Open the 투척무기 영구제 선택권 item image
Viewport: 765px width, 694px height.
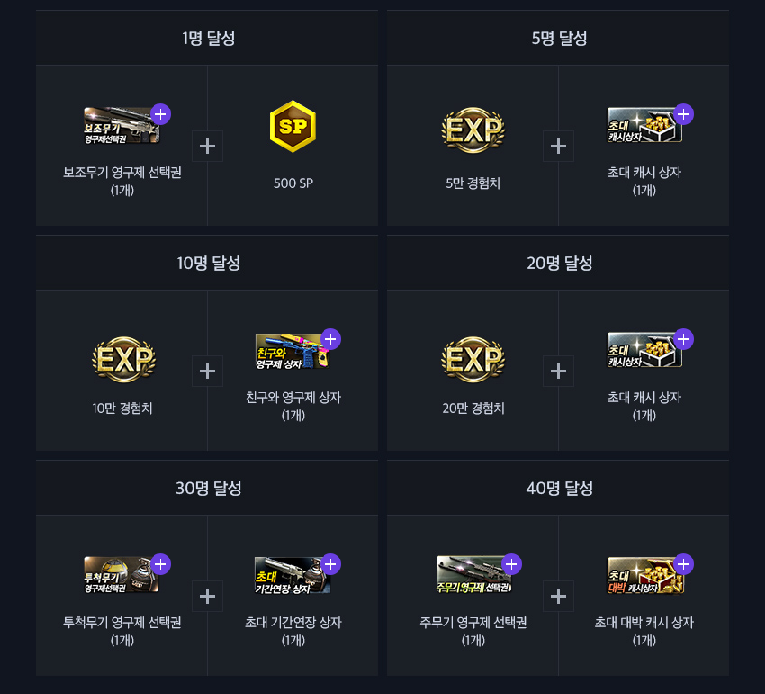pos(121,574)
